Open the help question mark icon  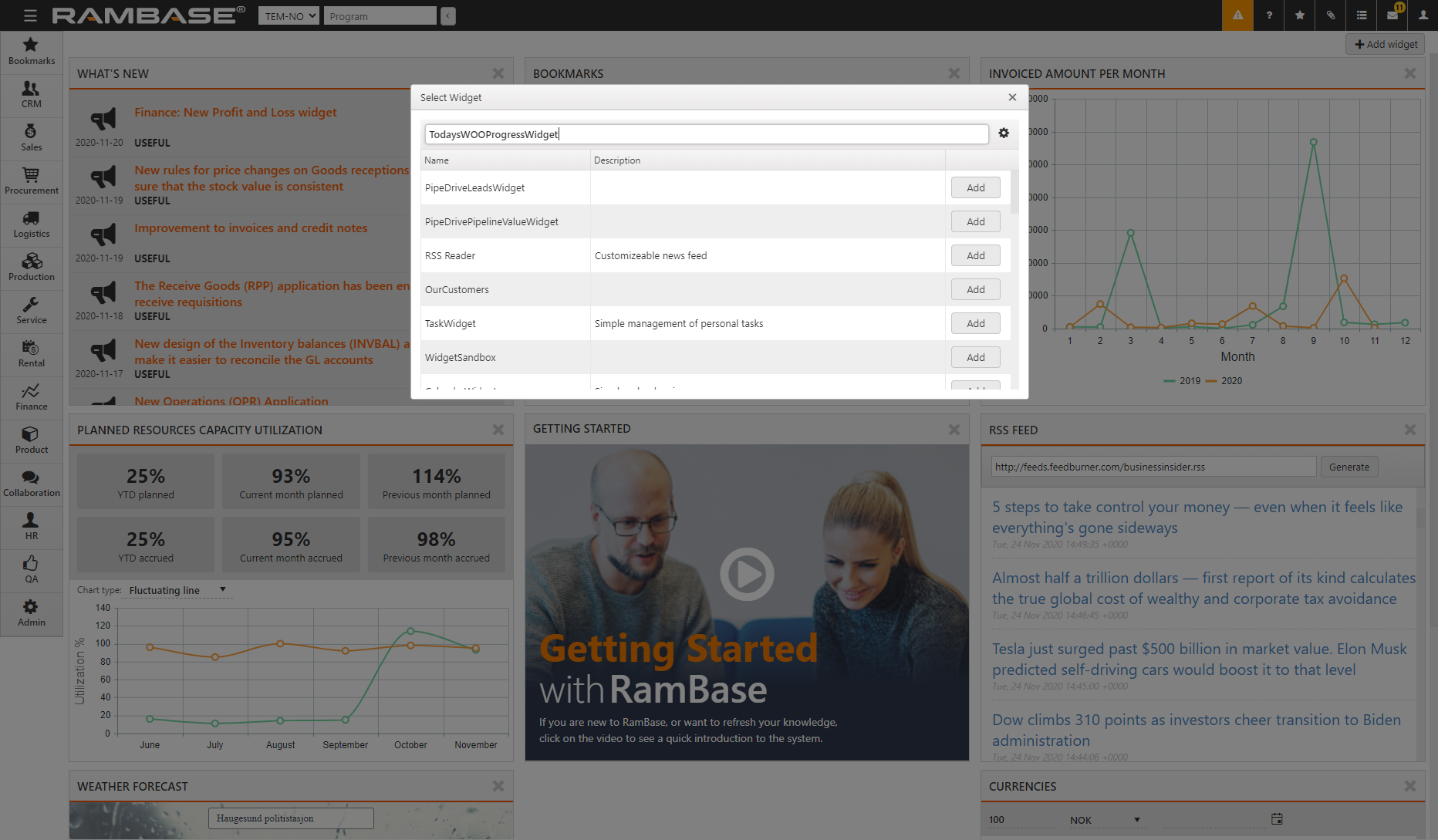[x=1269, y=15]
